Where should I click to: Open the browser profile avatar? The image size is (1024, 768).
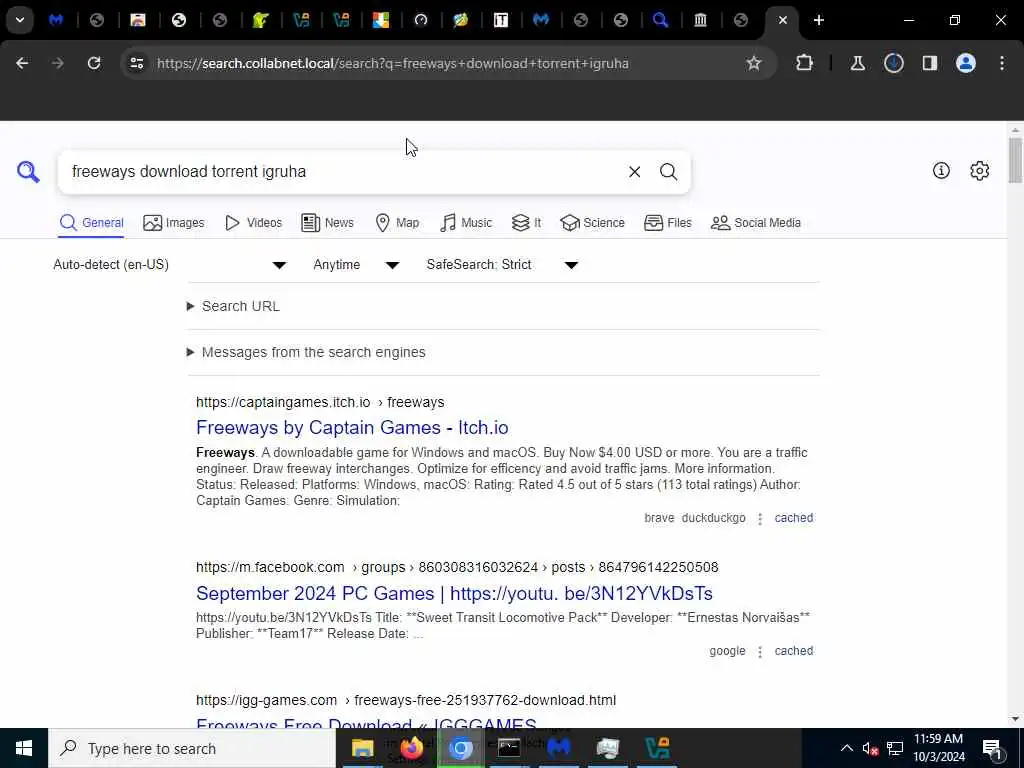(965, 63)
